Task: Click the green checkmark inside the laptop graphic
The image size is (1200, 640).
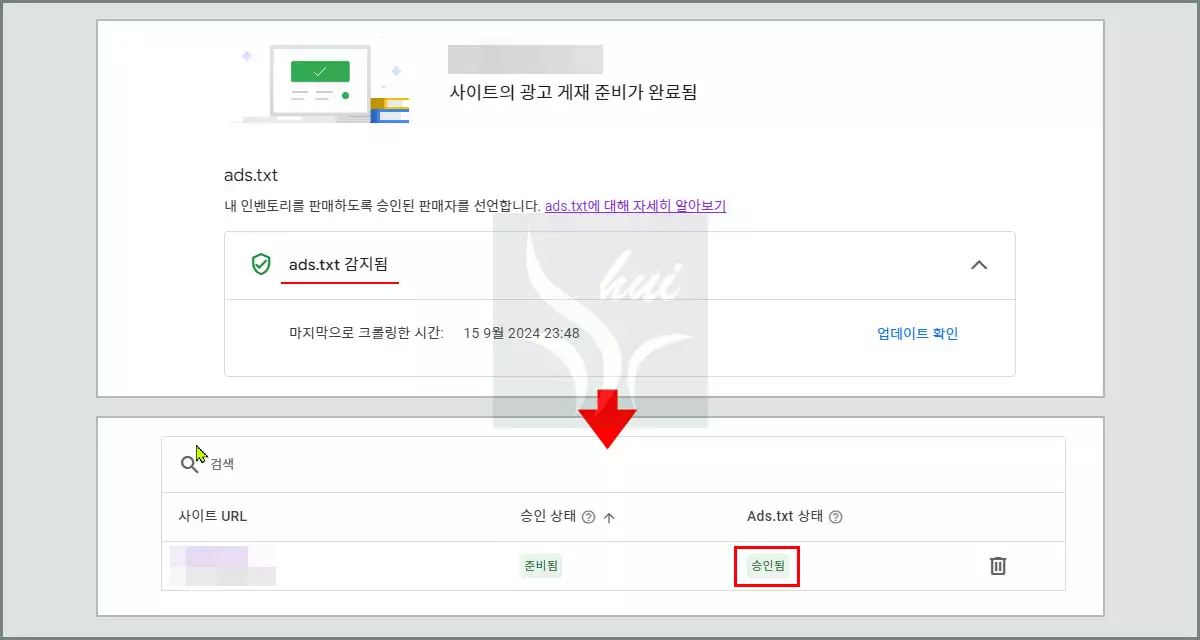Action: [x=320, y=70]
